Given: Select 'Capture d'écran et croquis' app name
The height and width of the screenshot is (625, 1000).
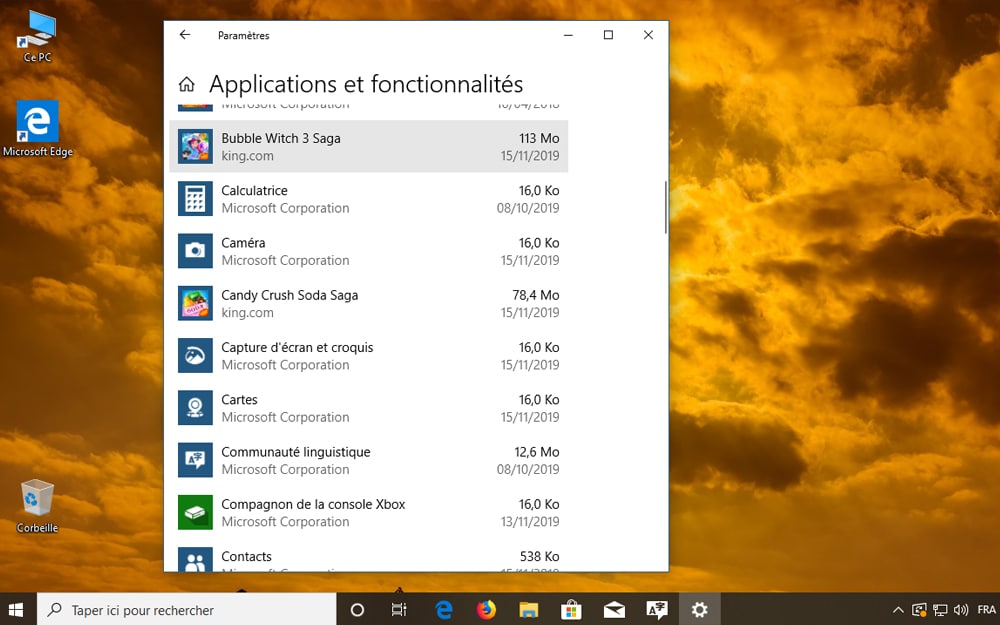Looking at the screenshot, I should pos(297,348).
